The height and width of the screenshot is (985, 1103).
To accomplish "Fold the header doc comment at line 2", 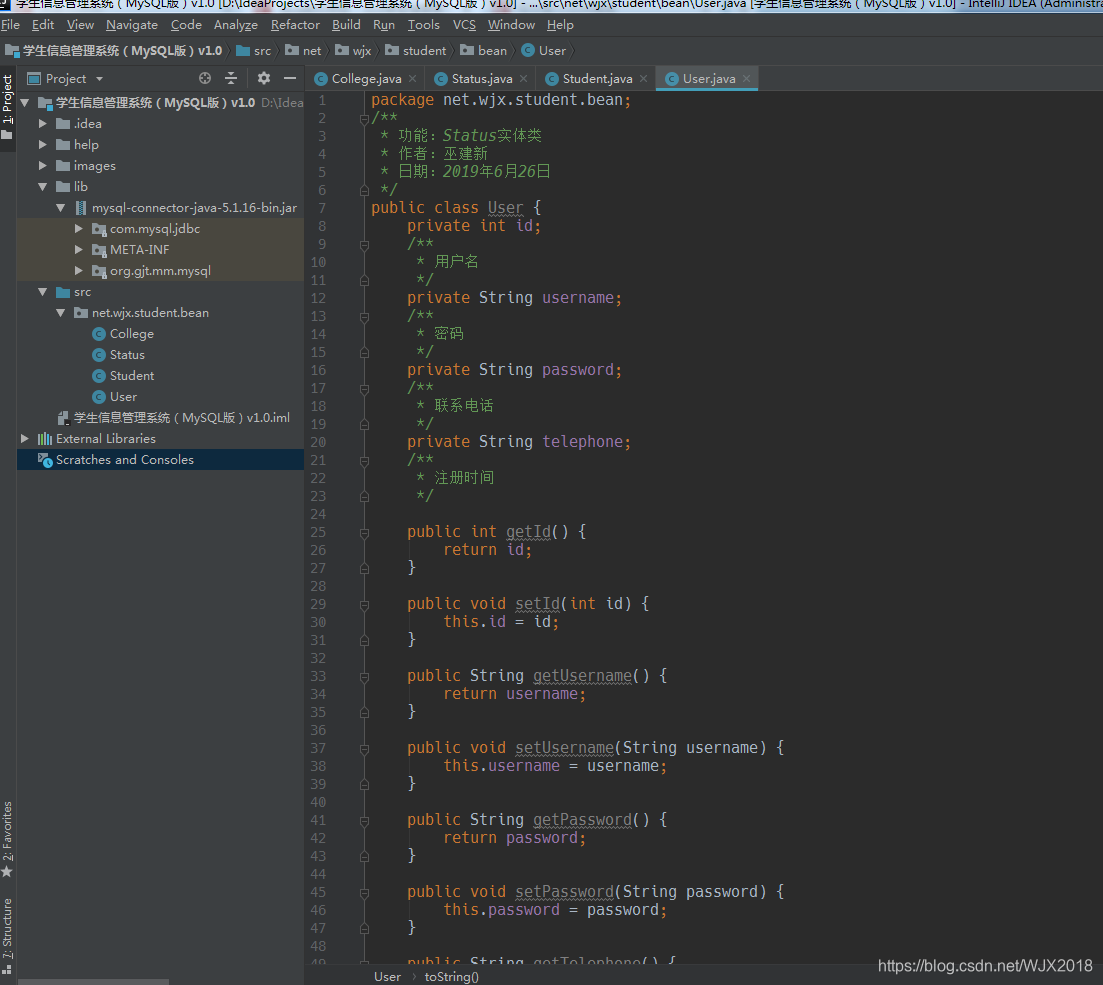I will pos(364,119).
